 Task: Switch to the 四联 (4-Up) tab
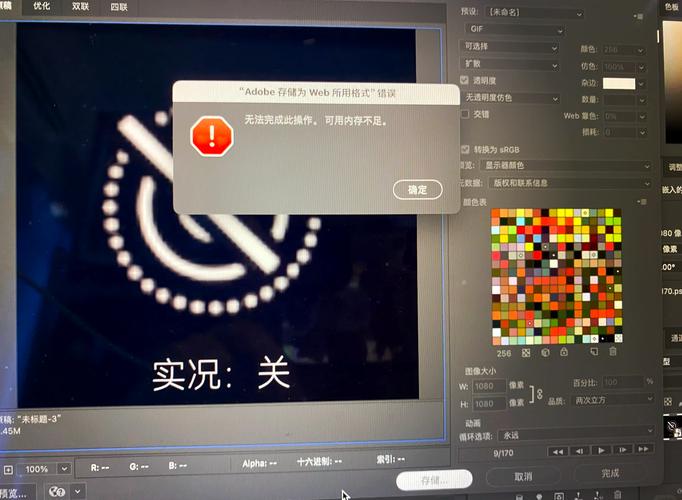[x=119, y=7]
